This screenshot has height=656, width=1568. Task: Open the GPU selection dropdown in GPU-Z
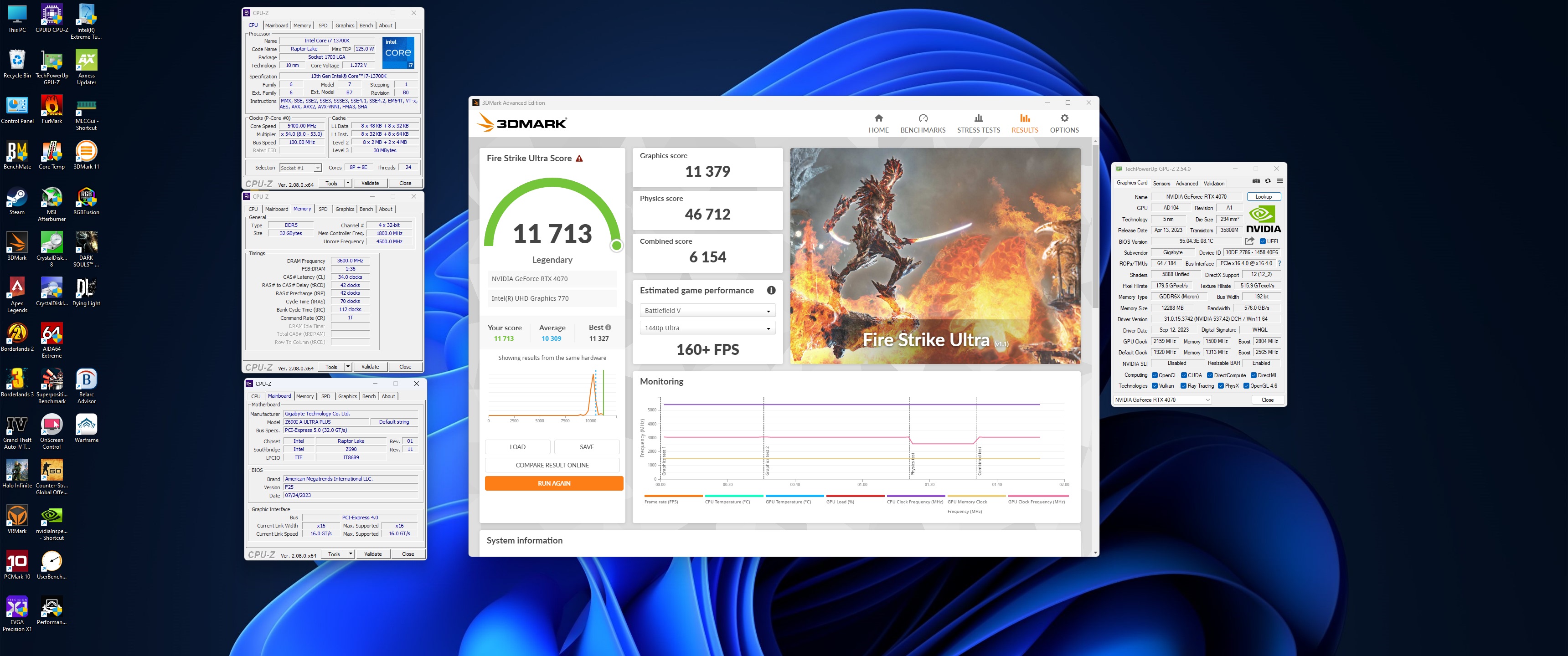(x=1163, y=400)
